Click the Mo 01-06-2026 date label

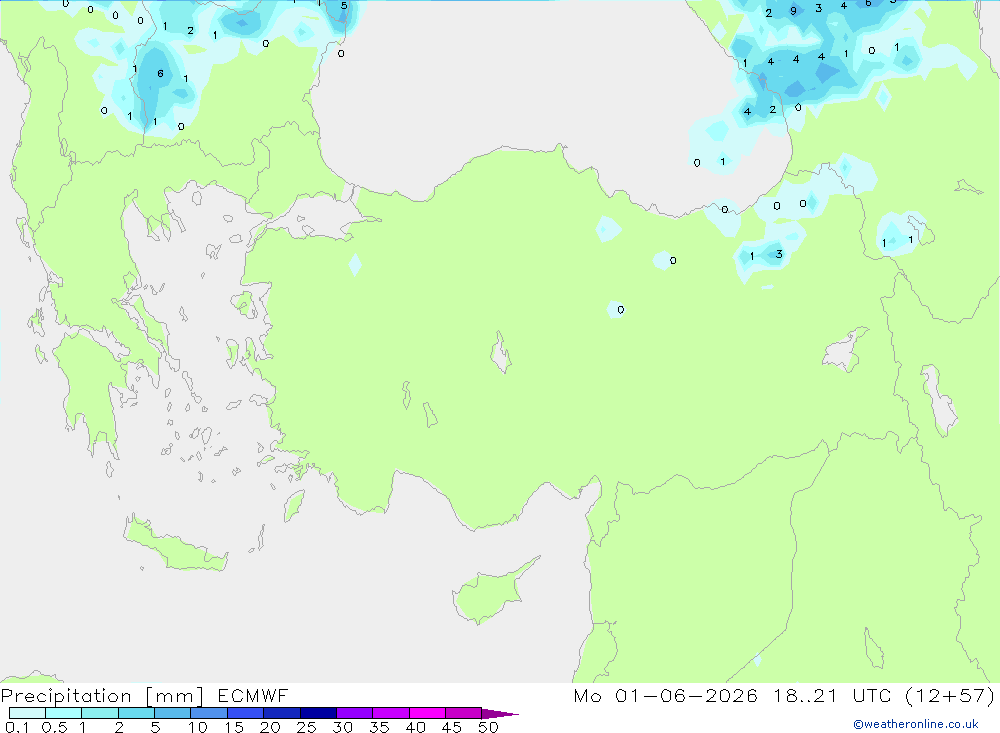click(x=665, y=695)
